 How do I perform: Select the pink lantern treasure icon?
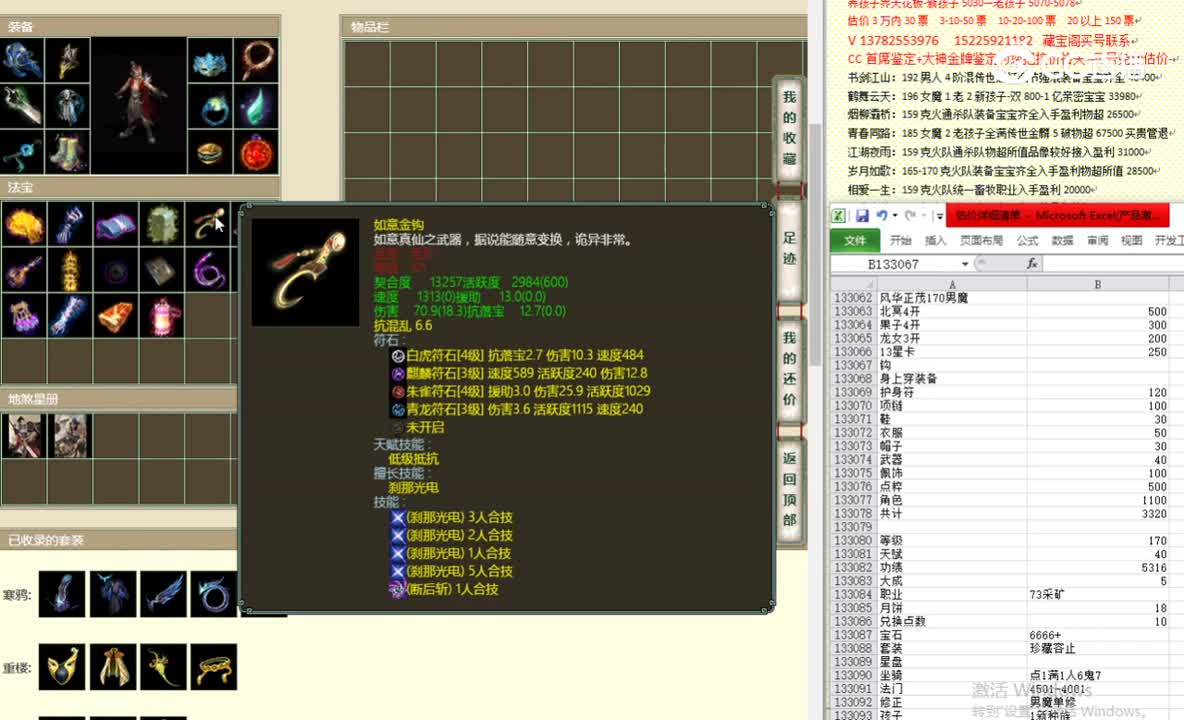point(162,316)
